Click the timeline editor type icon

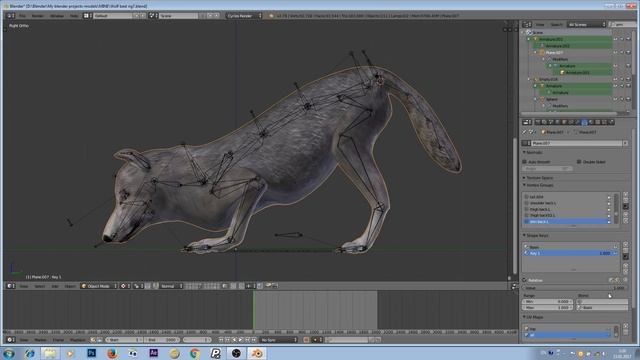(x=10, y=340)
